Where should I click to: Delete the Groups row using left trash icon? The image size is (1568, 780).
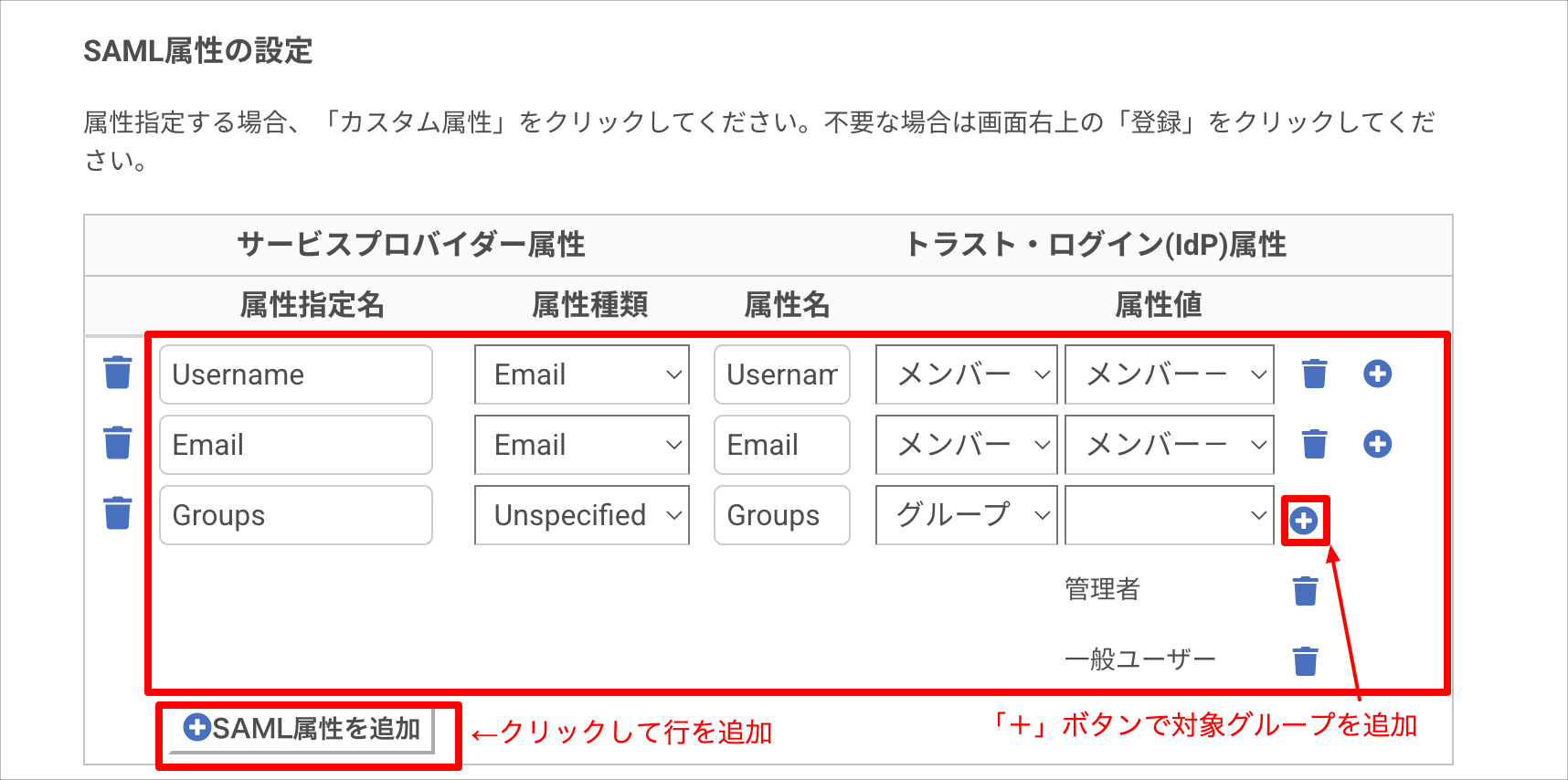(118, 512)
